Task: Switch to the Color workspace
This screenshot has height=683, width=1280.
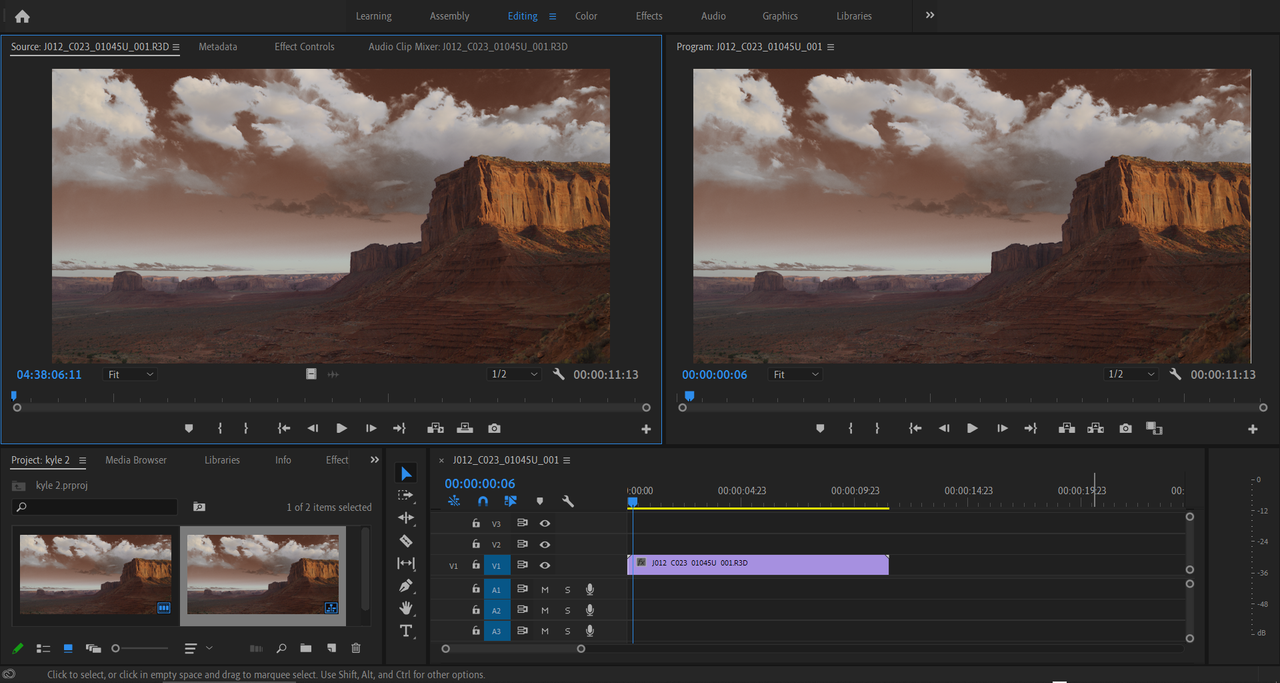Action: [586, 16]
